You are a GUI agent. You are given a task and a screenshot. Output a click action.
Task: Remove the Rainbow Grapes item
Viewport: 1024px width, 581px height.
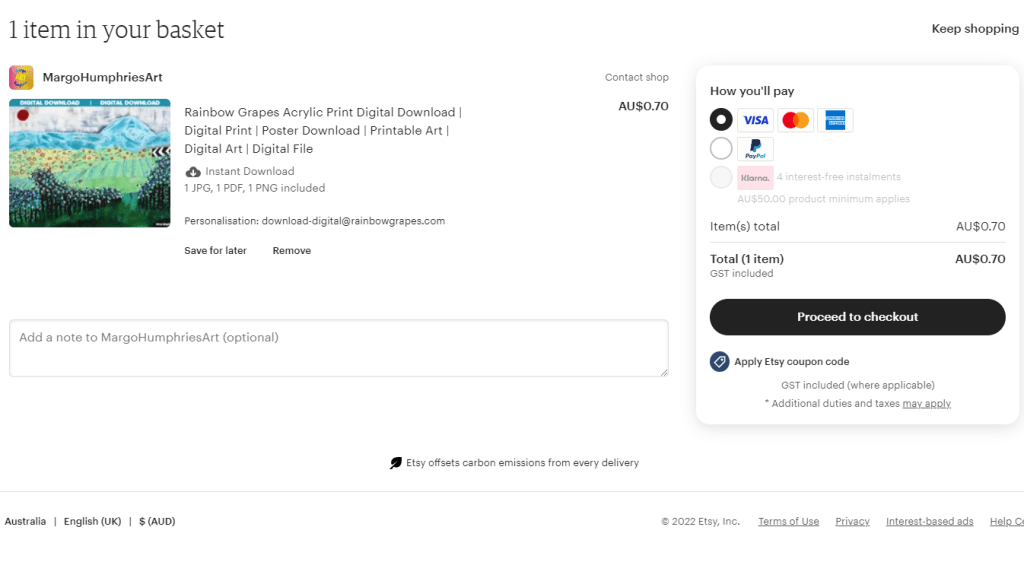click(291, 251)
